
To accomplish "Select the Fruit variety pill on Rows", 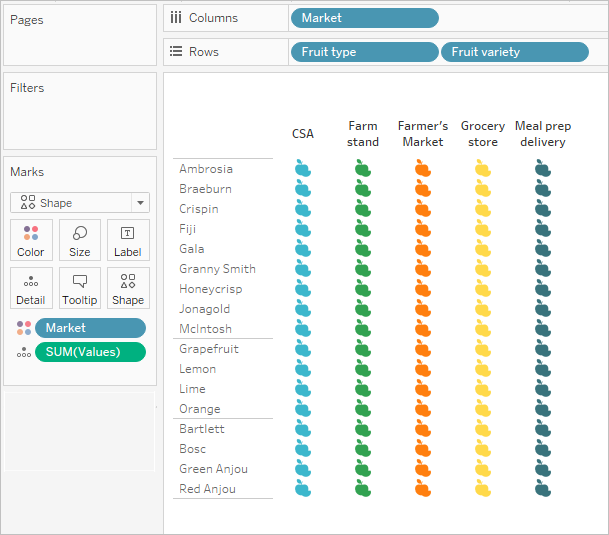I will tap(515, 52).
